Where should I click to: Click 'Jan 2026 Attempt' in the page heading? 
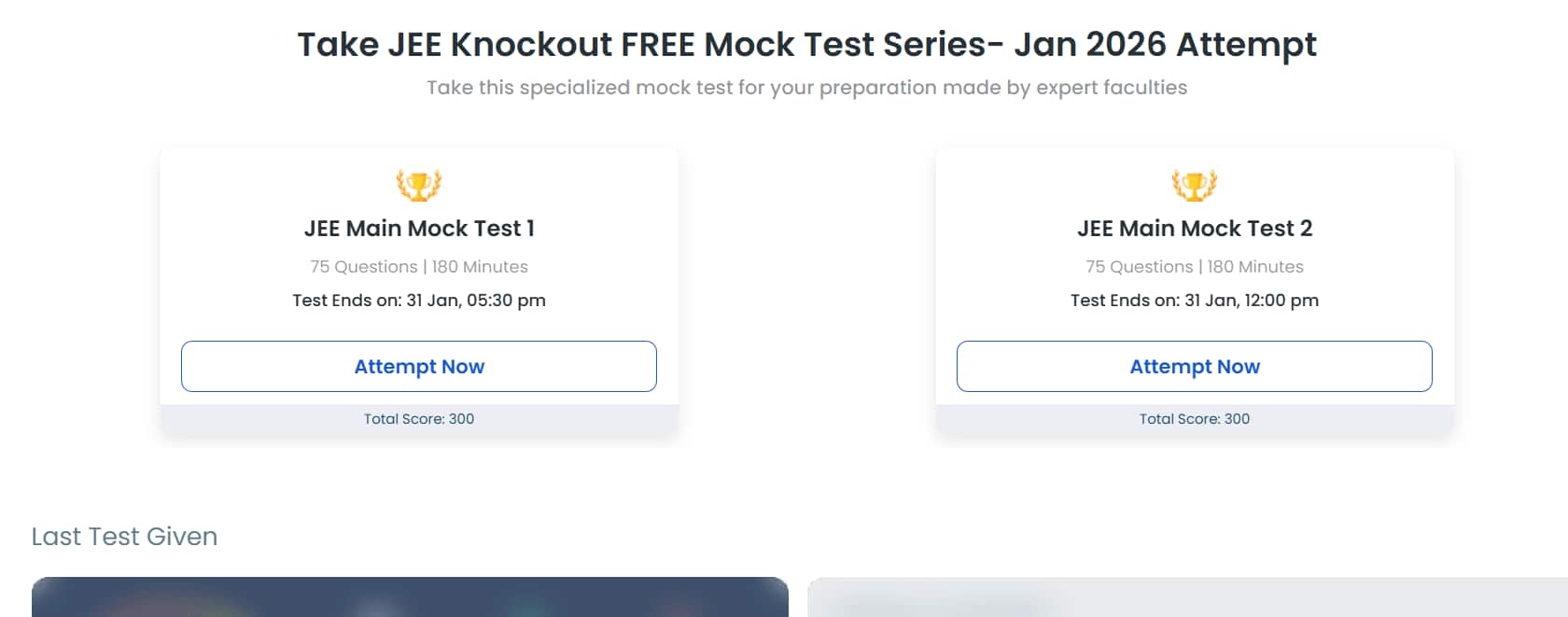pos(1165,45)
